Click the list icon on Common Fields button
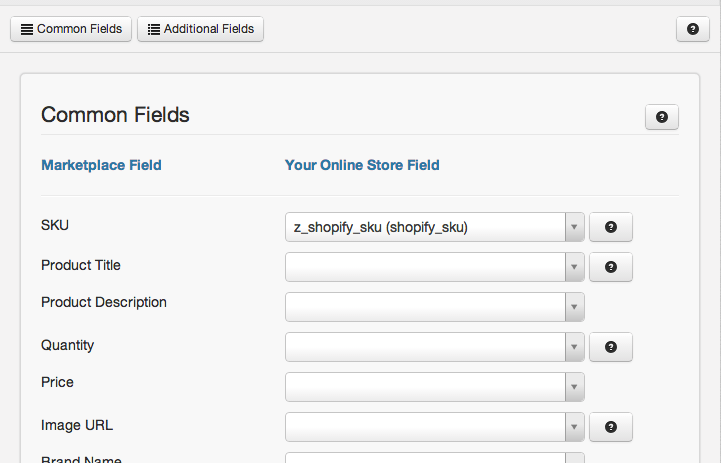This screenshot has width=721, height=463. click(x=27, y=29)
